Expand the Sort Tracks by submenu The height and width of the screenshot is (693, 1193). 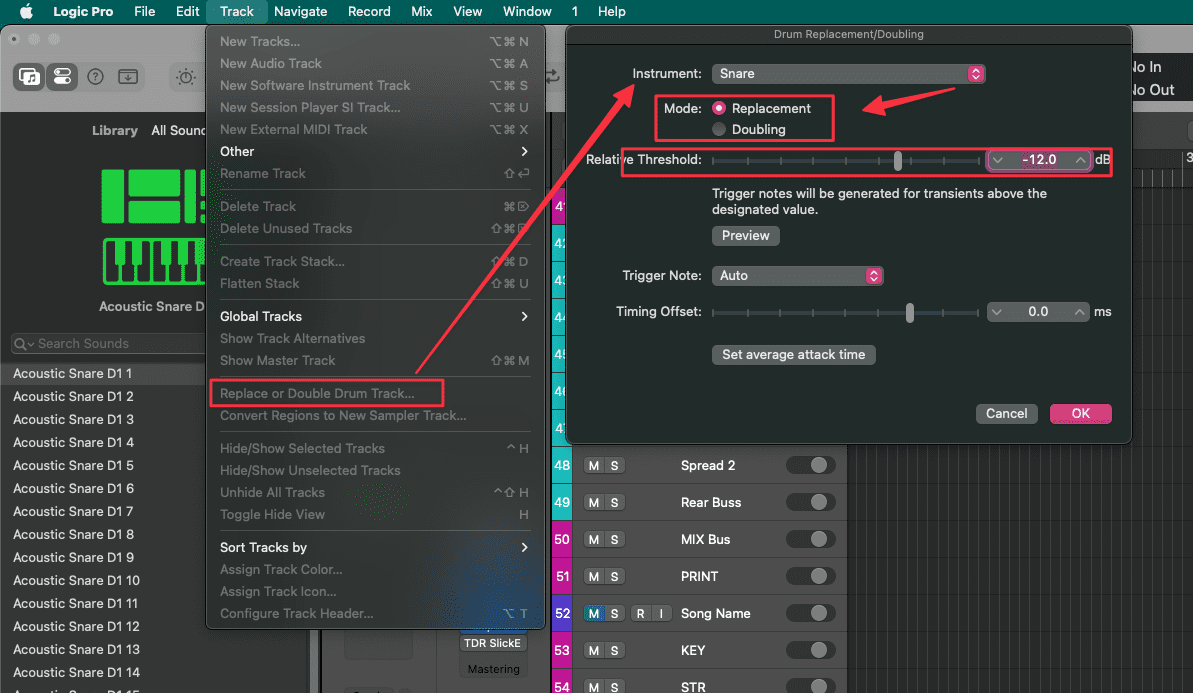[375, 547]
